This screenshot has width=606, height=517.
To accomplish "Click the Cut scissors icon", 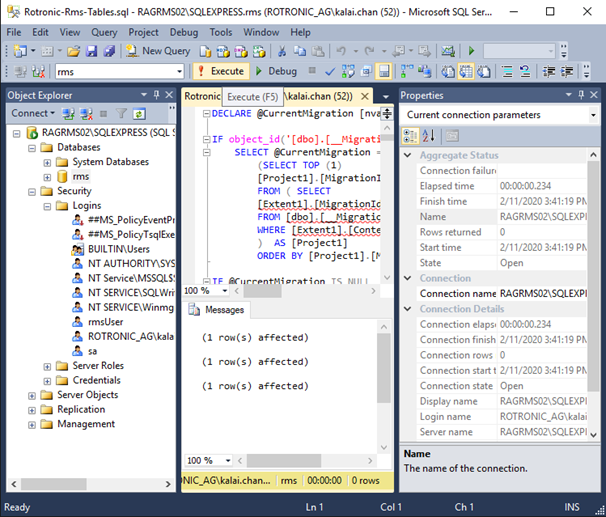I will (x=282, y=51).
